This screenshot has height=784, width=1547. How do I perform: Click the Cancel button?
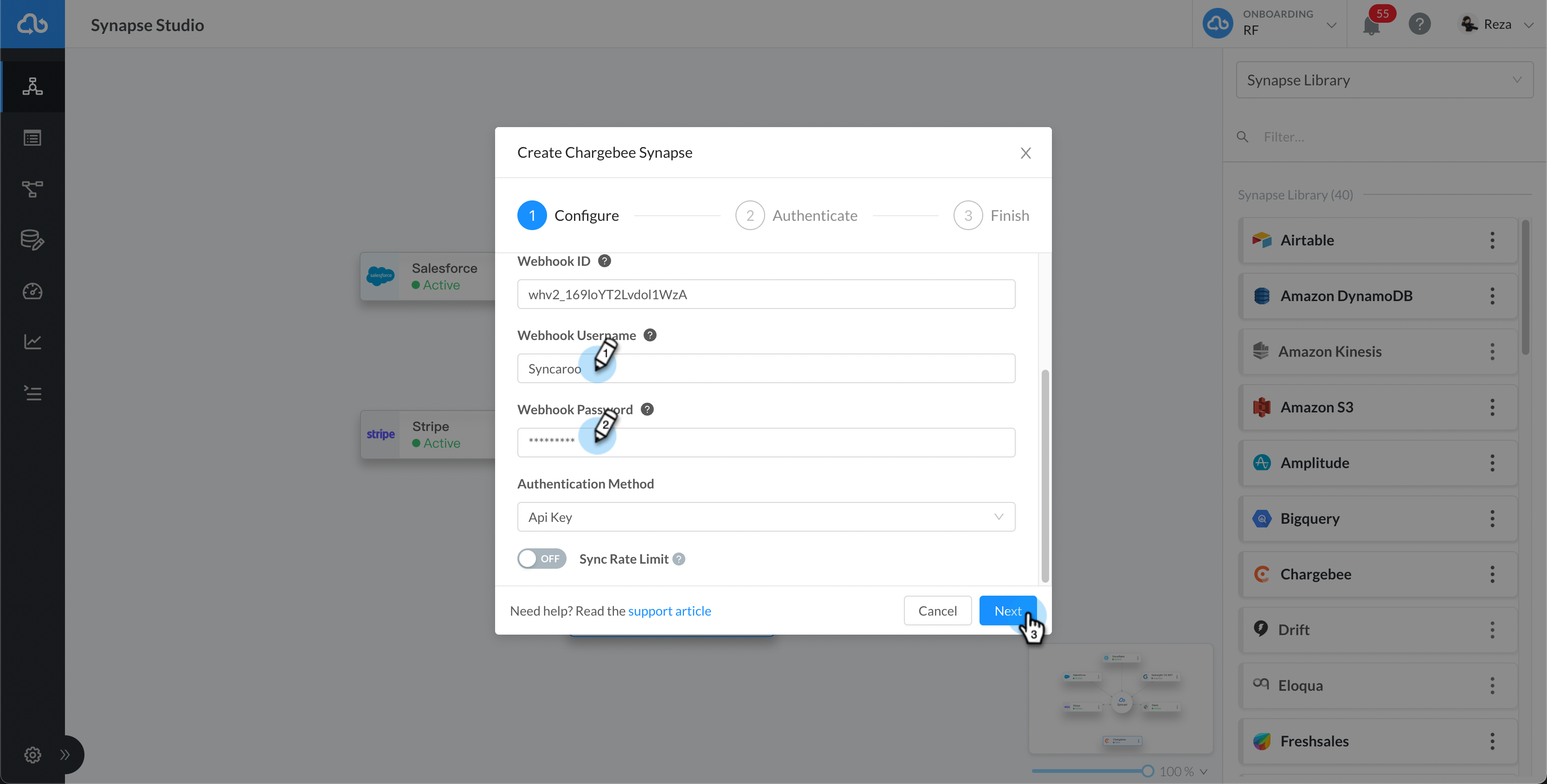pyautogui.click(x=937, y=610)
